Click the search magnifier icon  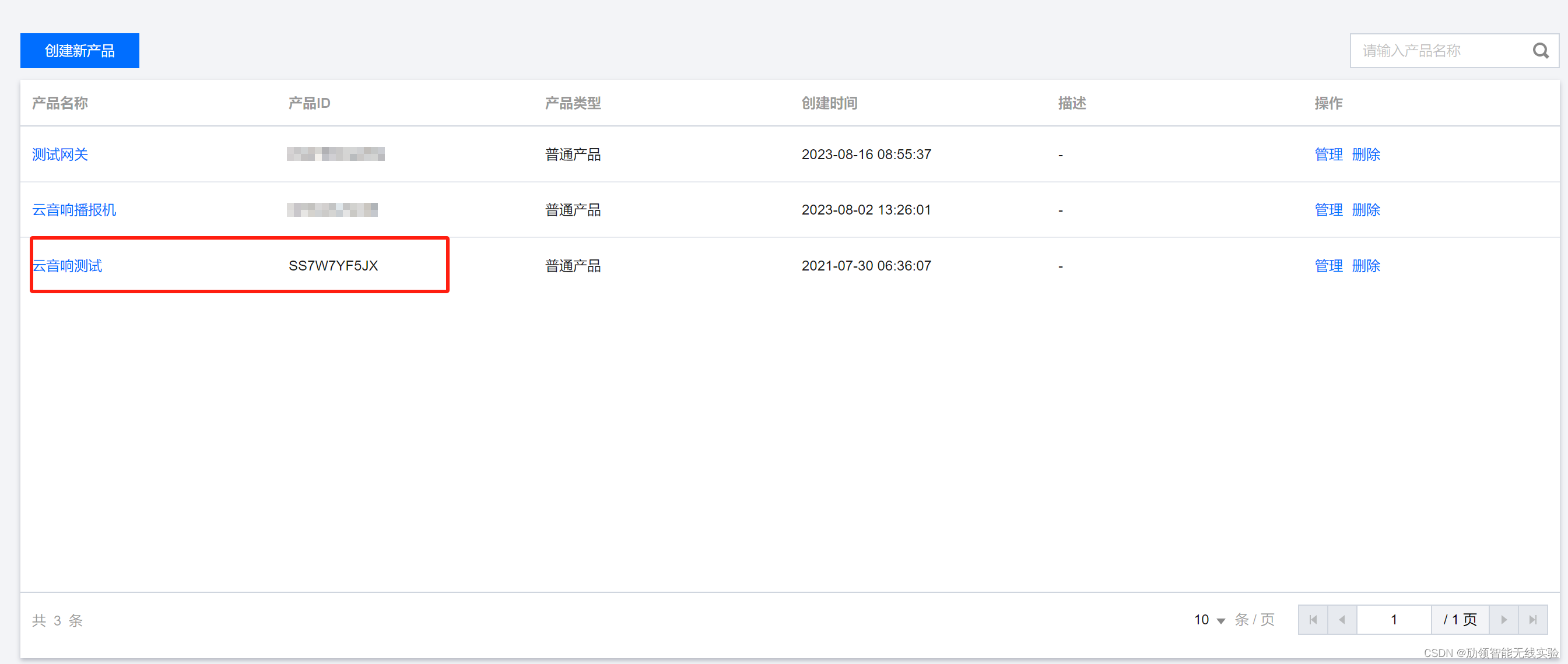coord(1540,51)
